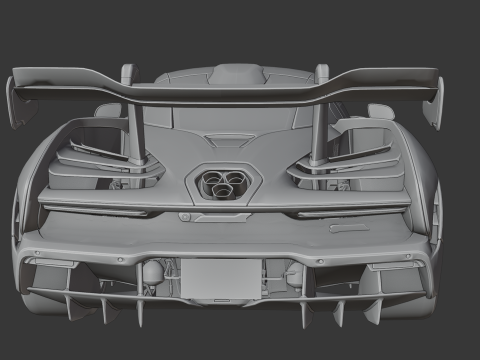480x360 pixels.
Task: Click the roof air intake scoop
Action: [237, 74]
